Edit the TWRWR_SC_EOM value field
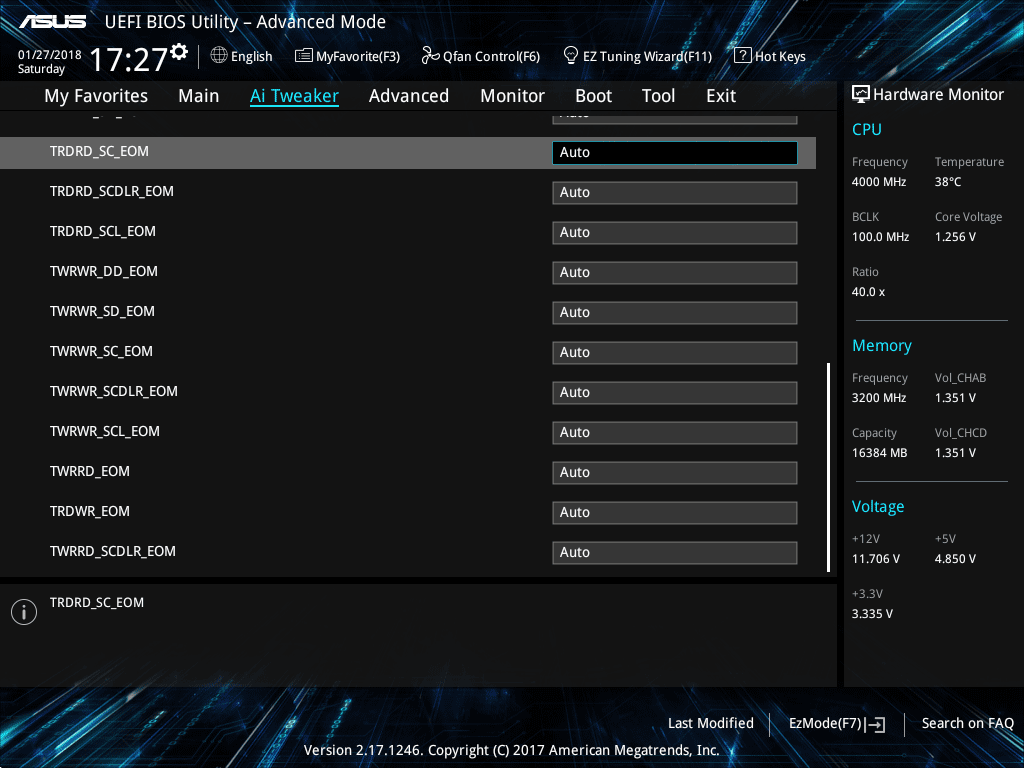 pyautogui.click(x=675, y=353)
